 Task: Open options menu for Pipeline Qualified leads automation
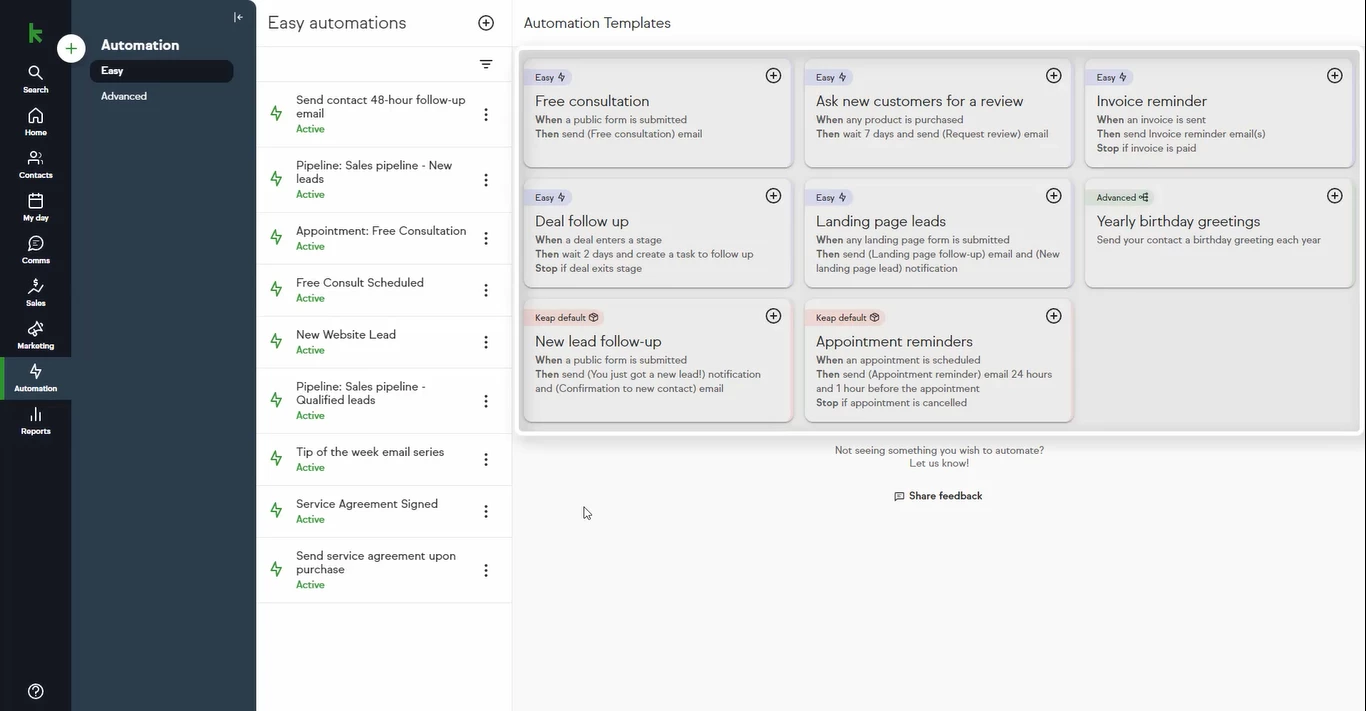pos(486,401)
